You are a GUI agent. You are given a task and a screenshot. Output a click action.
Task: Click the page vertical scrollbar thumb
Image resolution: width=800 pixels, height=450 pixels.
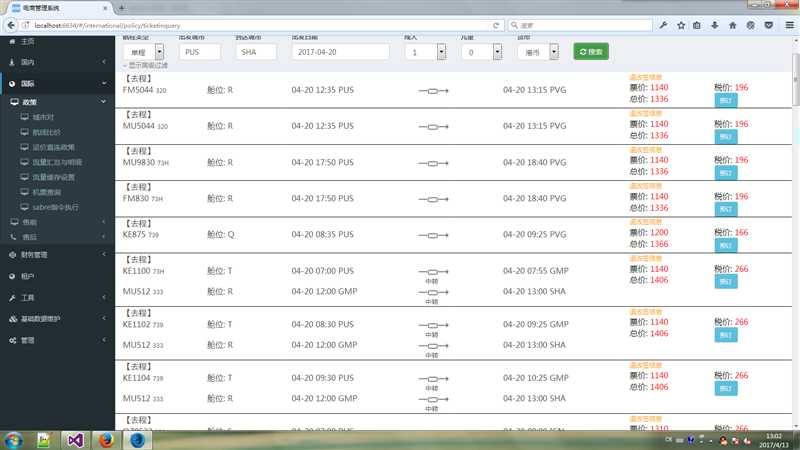click(x=795, y=79)
